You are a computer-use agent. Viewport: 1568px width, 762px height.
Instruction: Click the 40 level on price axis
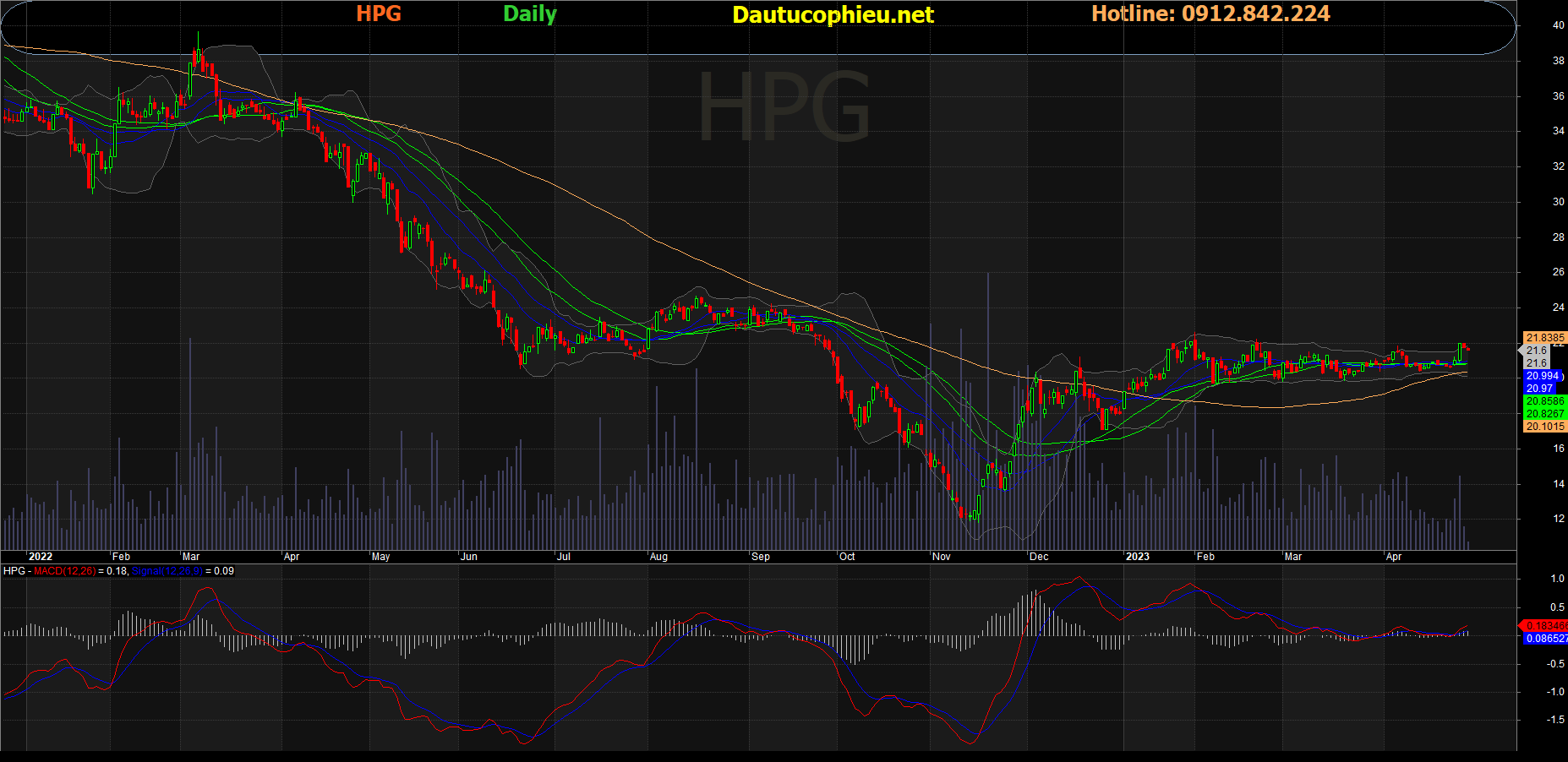pos(1558,25)
